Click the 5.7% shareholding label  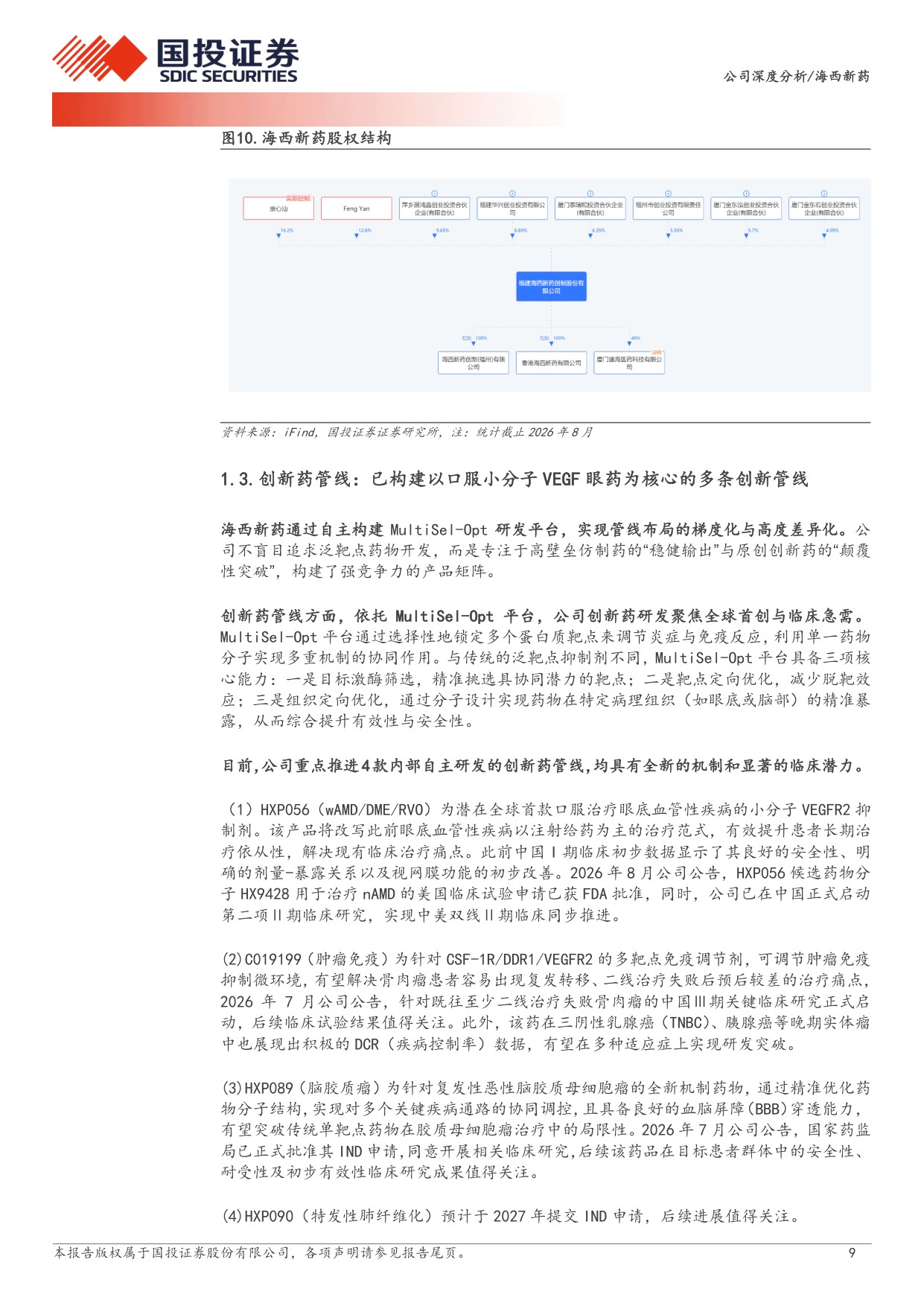pos(753,231)
